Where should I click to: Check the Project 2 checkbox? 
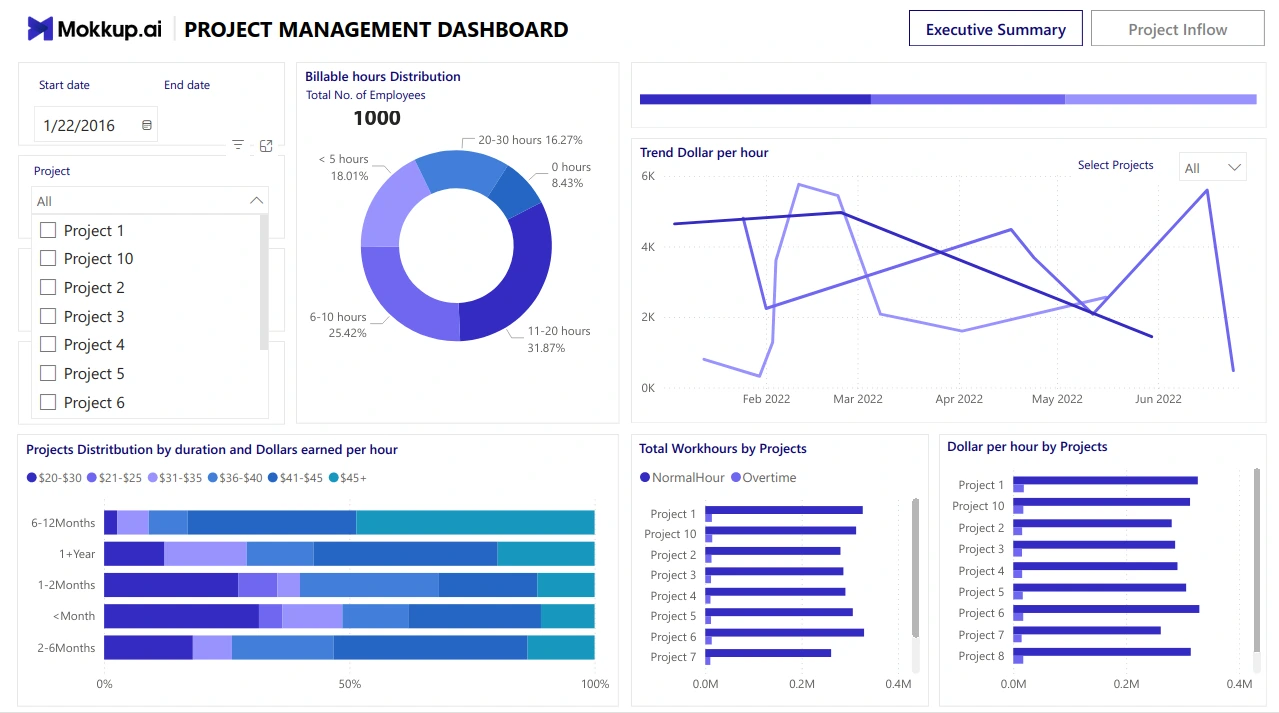(x=48, y=287)
